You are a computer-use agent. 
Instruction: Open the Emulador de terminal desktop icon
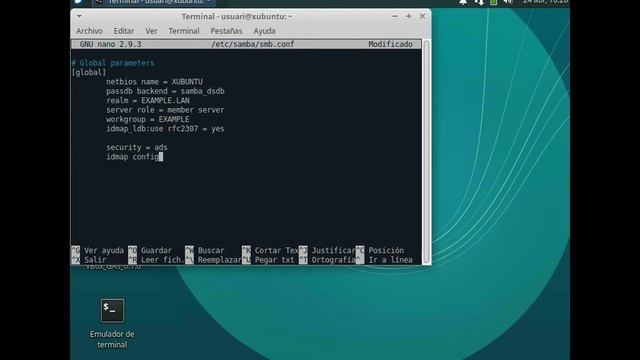pyautogui.click(x=112, y=323)
